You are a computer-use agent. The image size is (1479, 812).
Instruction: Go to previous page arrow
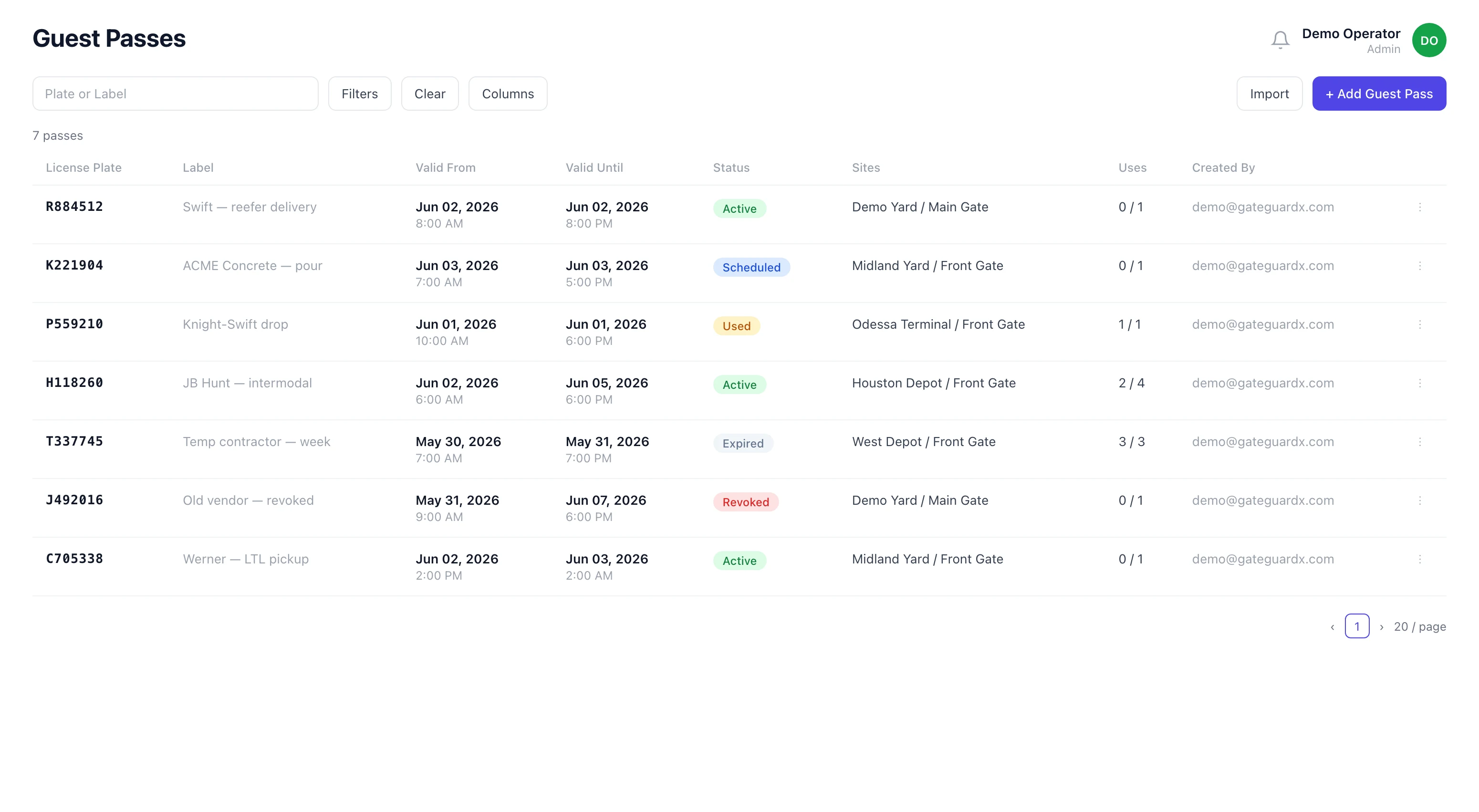tap(1332, 626)
